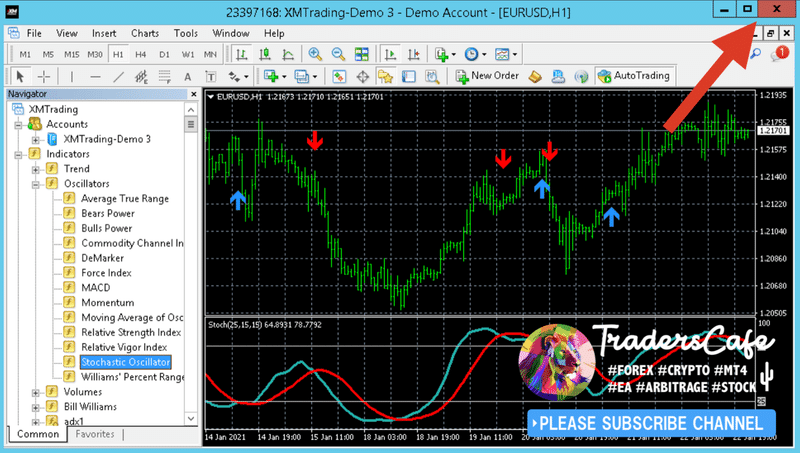The height and width of the screenshot is (453, 800).
Task: Switch chart to MN timeframe
Action: coord(210,54)
